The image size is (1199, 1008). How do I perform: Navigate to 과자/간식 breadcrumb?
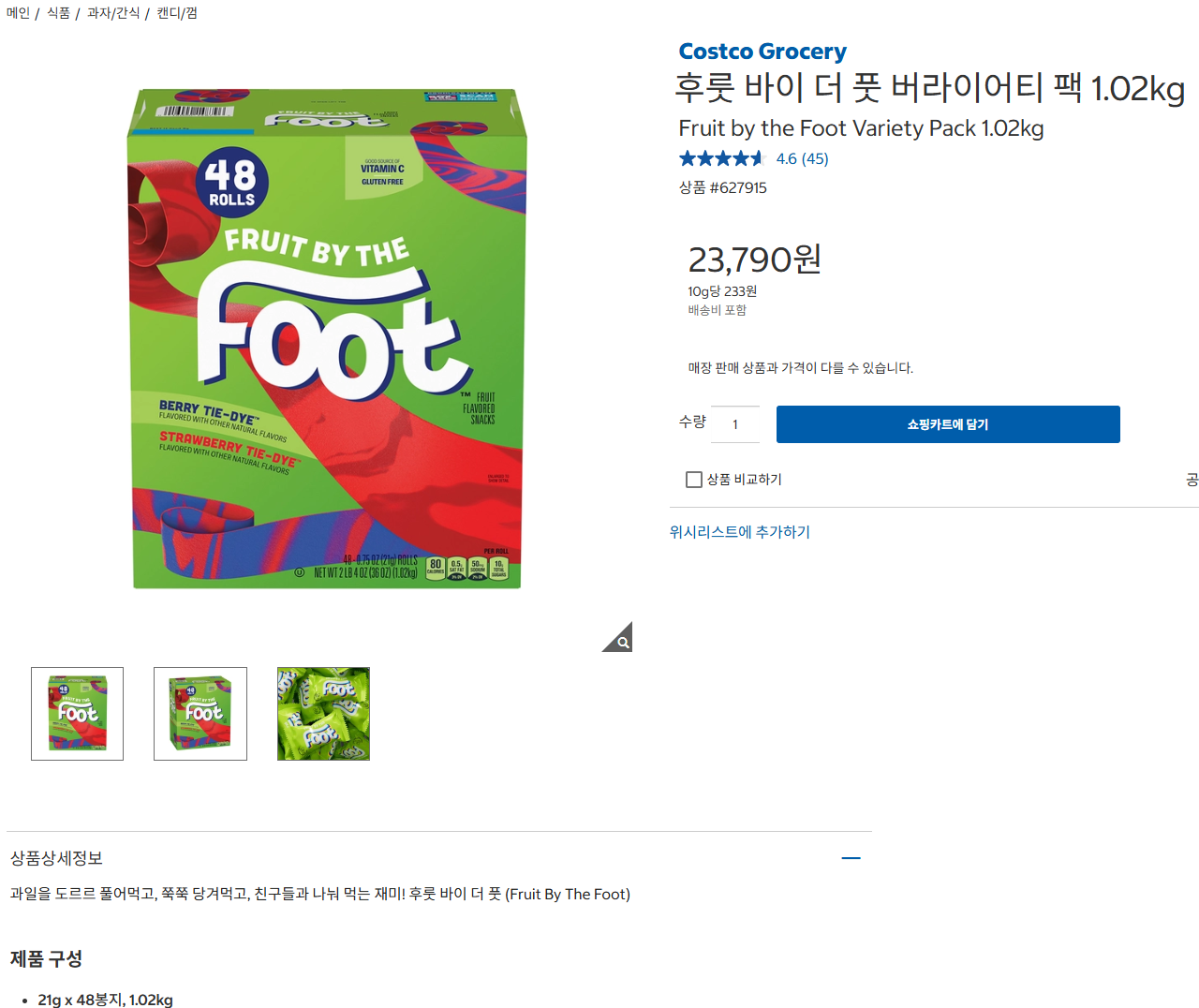tap(113, 13)
